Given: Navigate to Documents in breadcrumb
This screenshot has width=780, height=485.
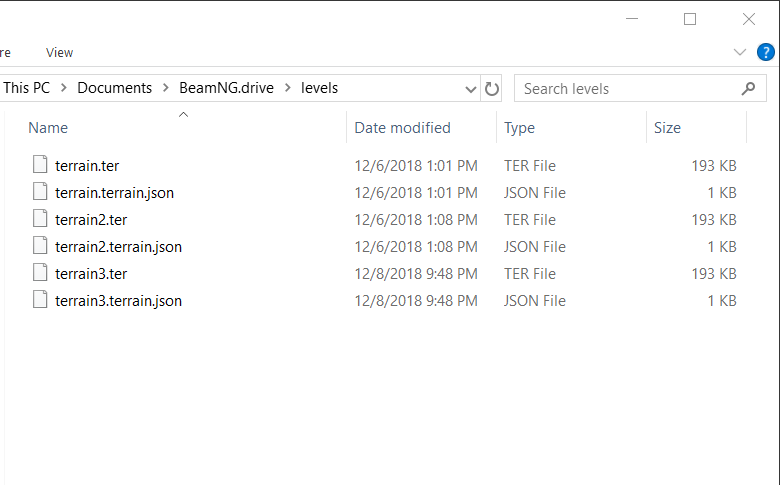Looking at the screenshot, I should (114, 88).
